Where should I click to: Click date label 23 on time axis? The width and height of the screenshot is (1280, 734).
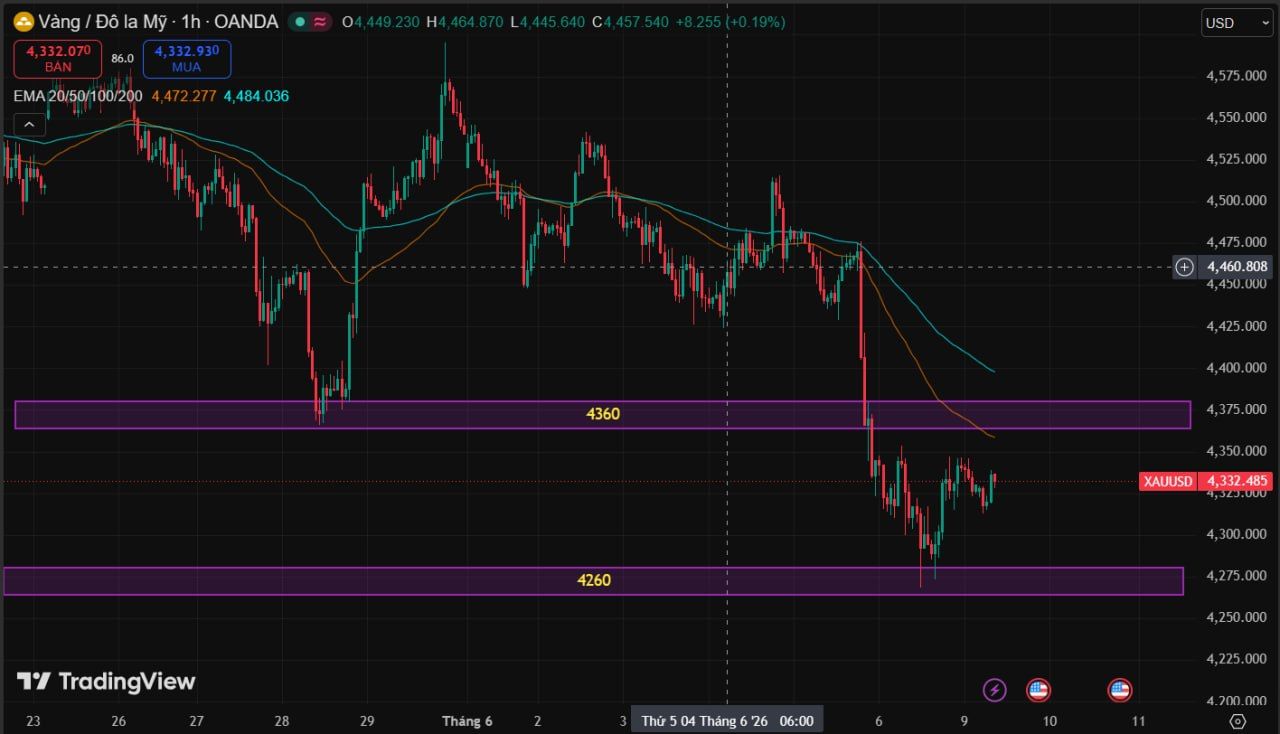[33, 721]
